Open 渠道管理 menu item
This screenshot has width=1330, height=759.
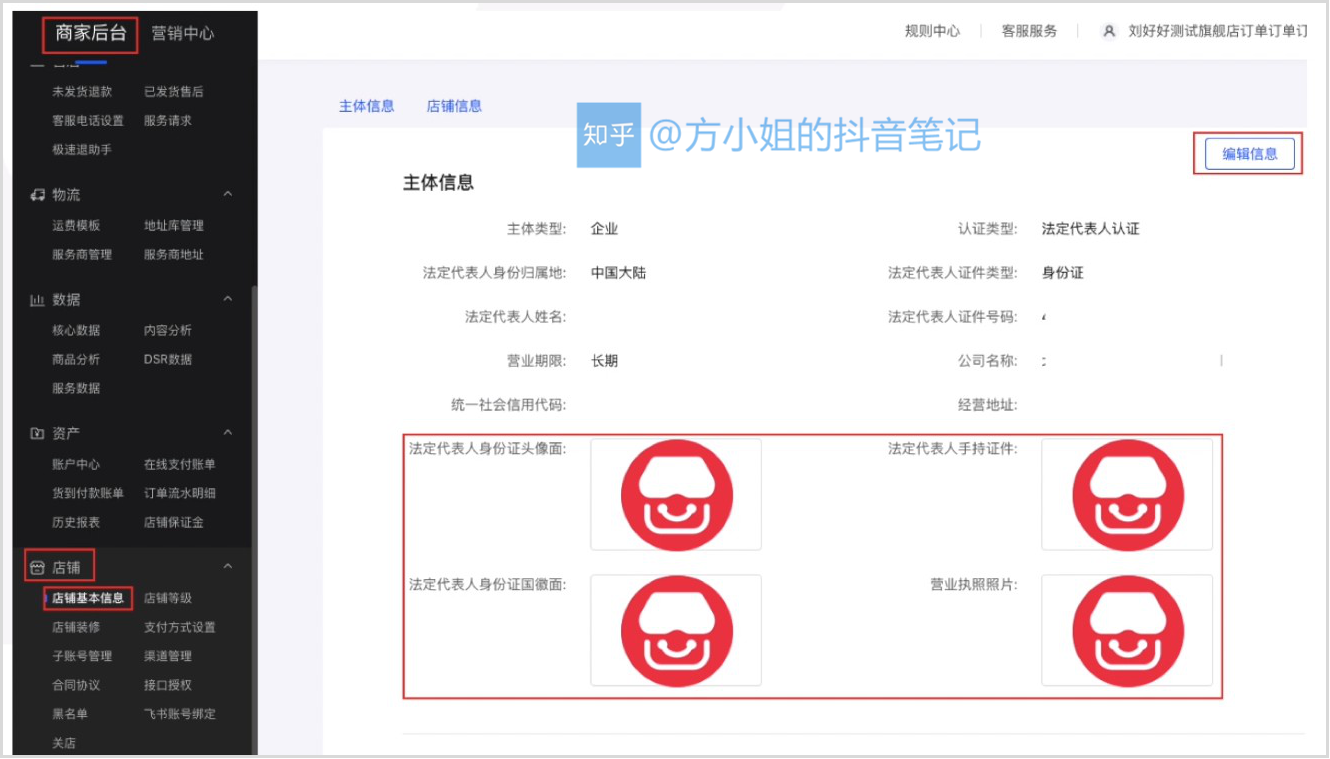tap(168, 657)
